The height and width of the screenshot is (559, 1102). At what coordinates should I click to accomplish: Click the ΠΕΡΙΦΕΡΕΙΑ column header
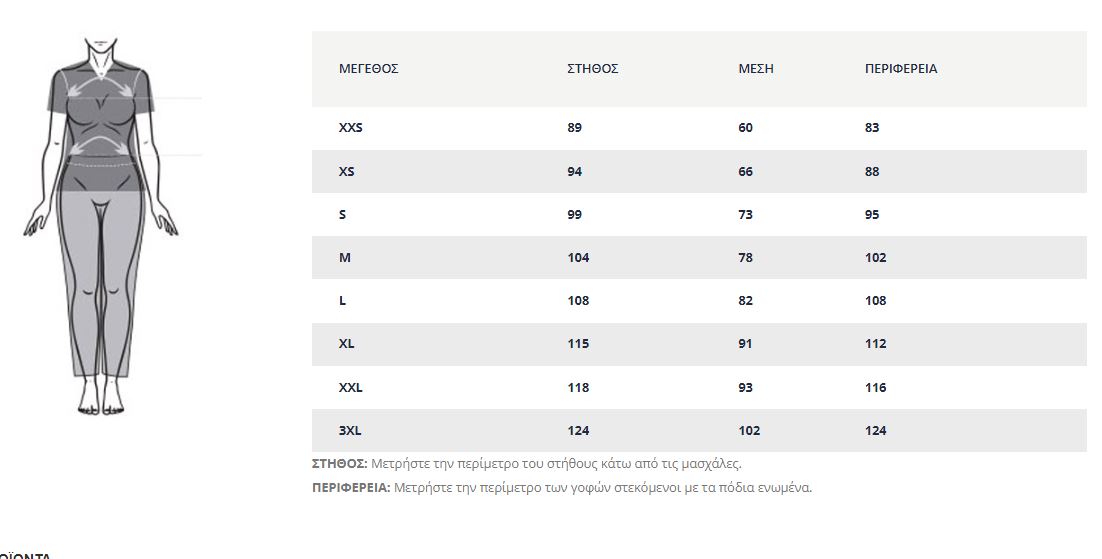coord(901,69)
